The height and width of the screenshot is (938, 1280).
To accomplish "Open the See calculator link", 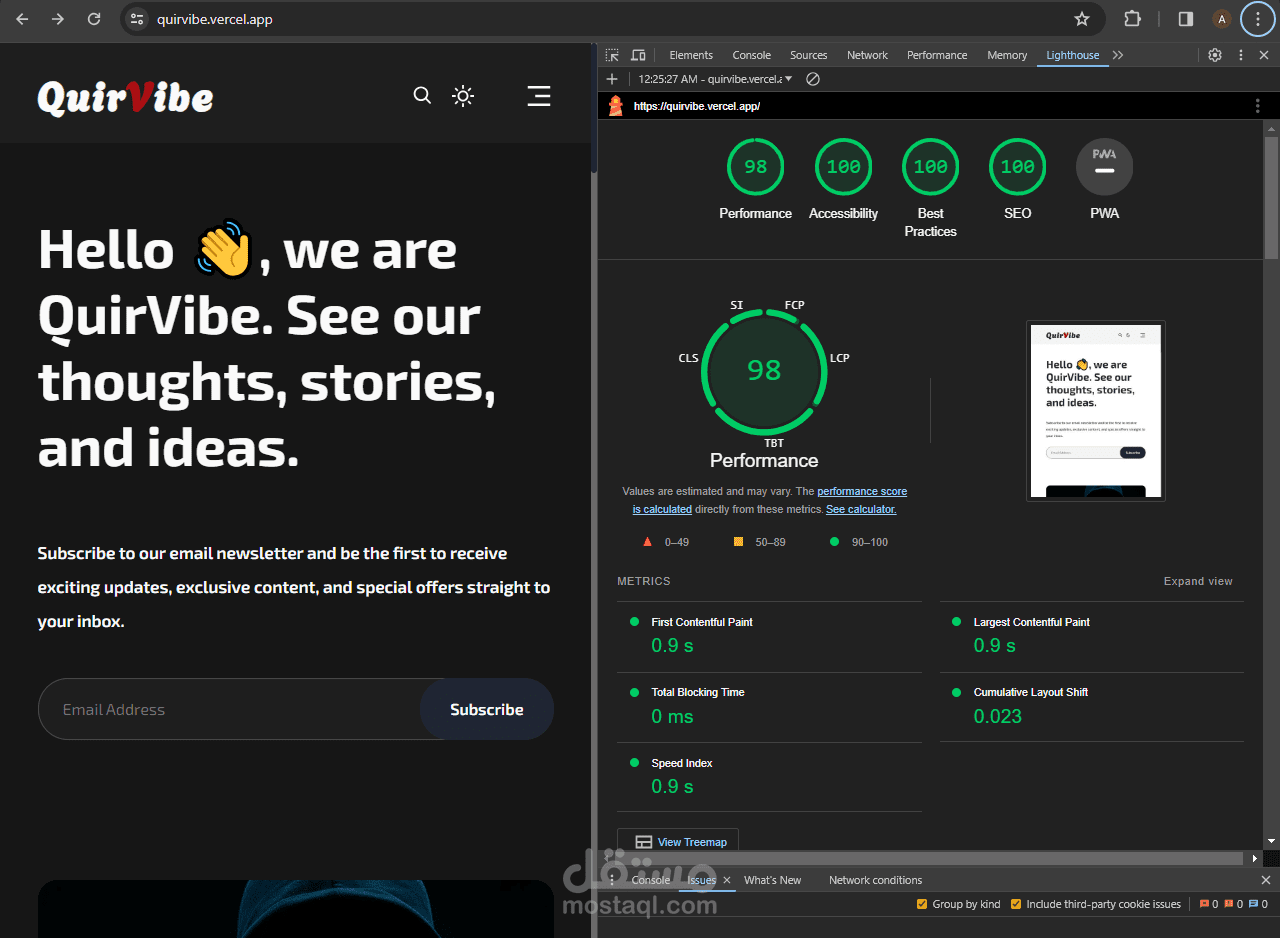I will (x=861, y=509).
